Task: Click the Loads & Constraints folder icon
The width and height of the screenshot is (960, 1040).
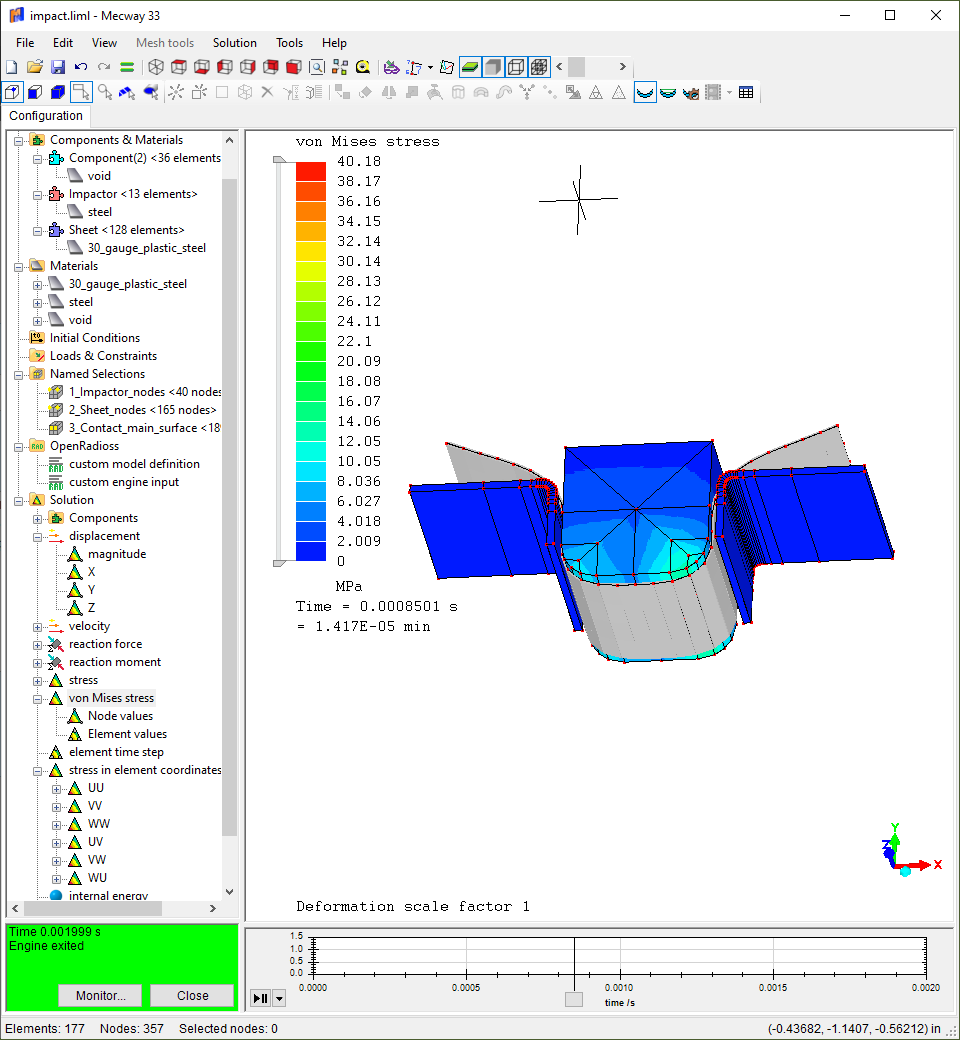Action: [37, 356]
